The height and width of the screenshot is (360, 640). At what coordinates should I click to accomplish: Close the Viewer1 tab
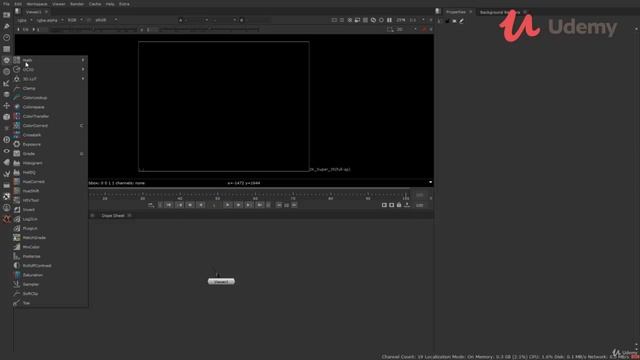tap(47, 12)
